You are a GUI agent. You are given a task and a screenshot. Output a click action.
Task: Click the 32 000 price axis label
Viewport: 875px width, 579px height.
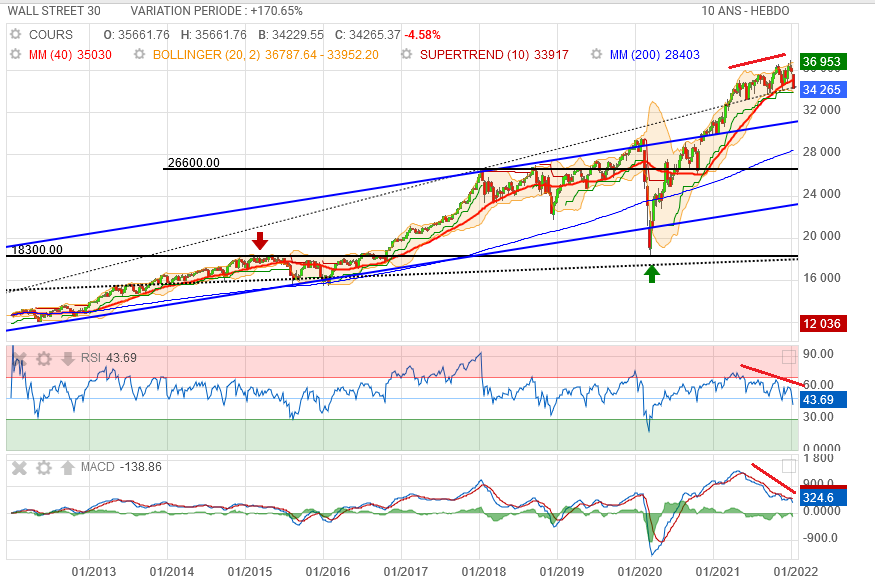click(x=821, y=110)
